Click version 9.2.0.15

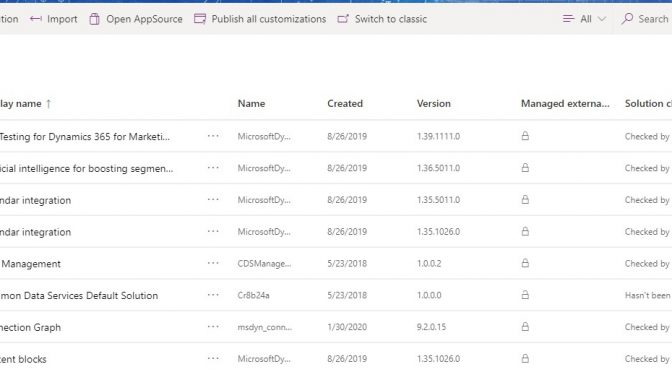point(431,327)
